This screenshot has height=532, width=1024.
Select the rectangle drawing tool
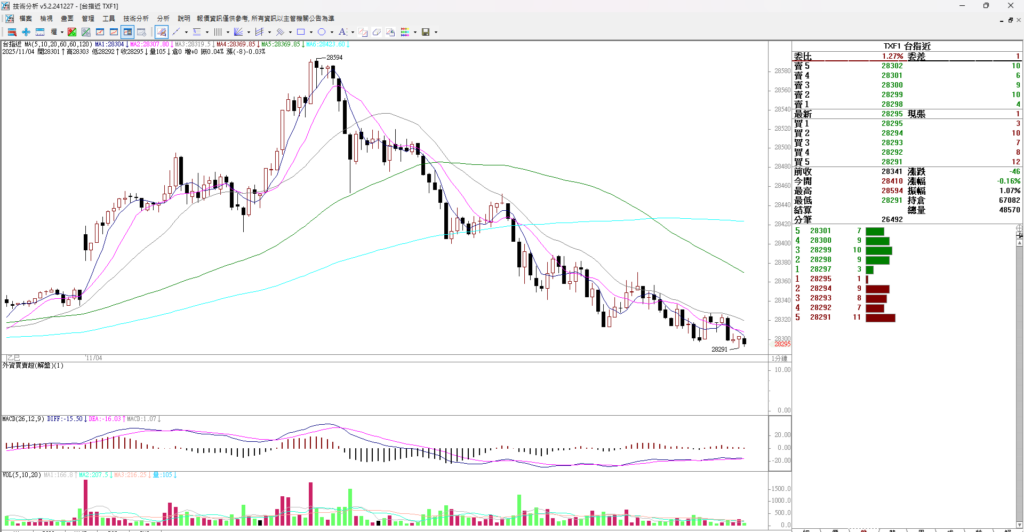click(x=301, y=32)
